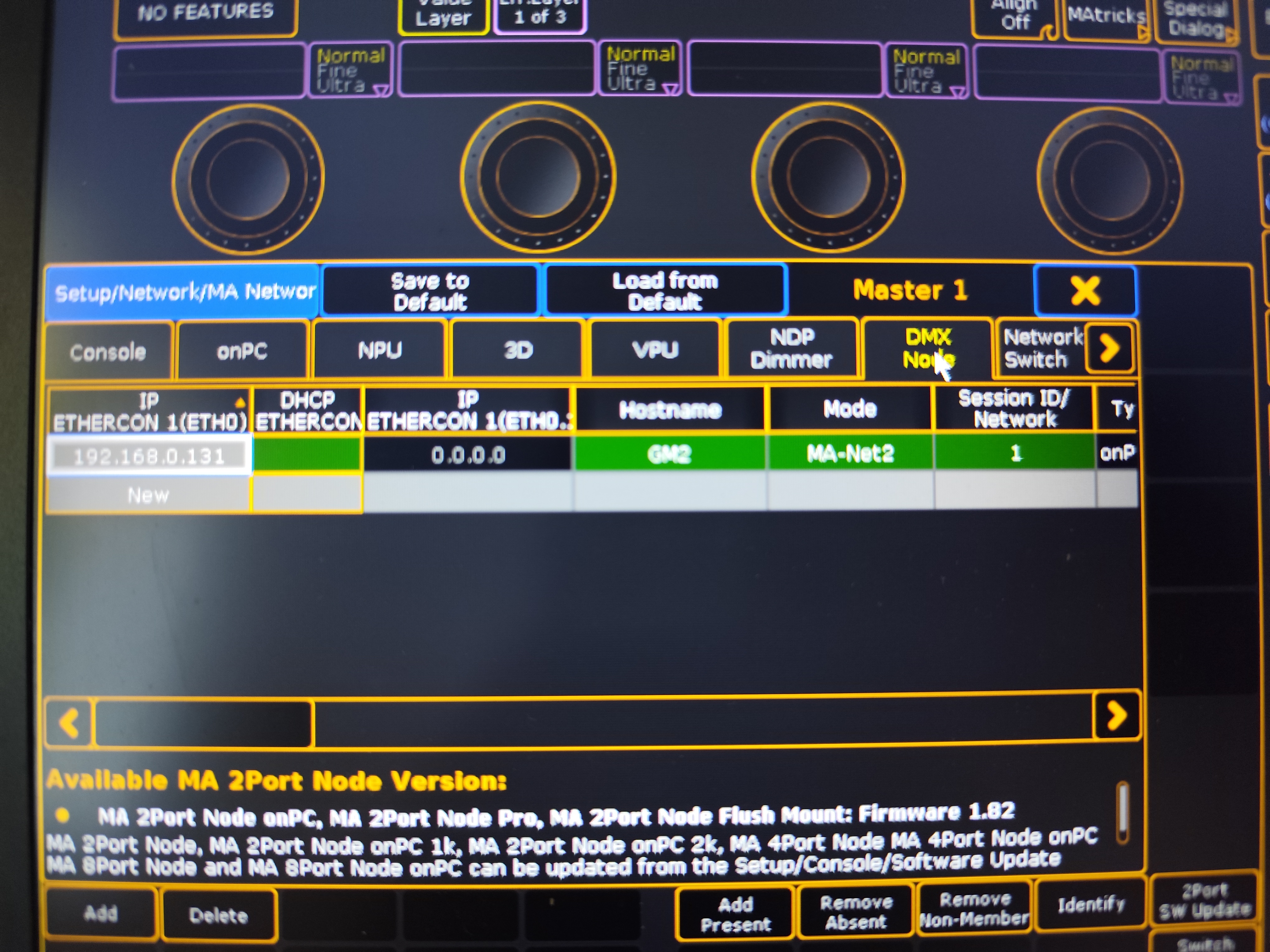Click the right arrow of the horizontal scrollbar
This screenshot has height=952, width=1270.
point(1116,716)
